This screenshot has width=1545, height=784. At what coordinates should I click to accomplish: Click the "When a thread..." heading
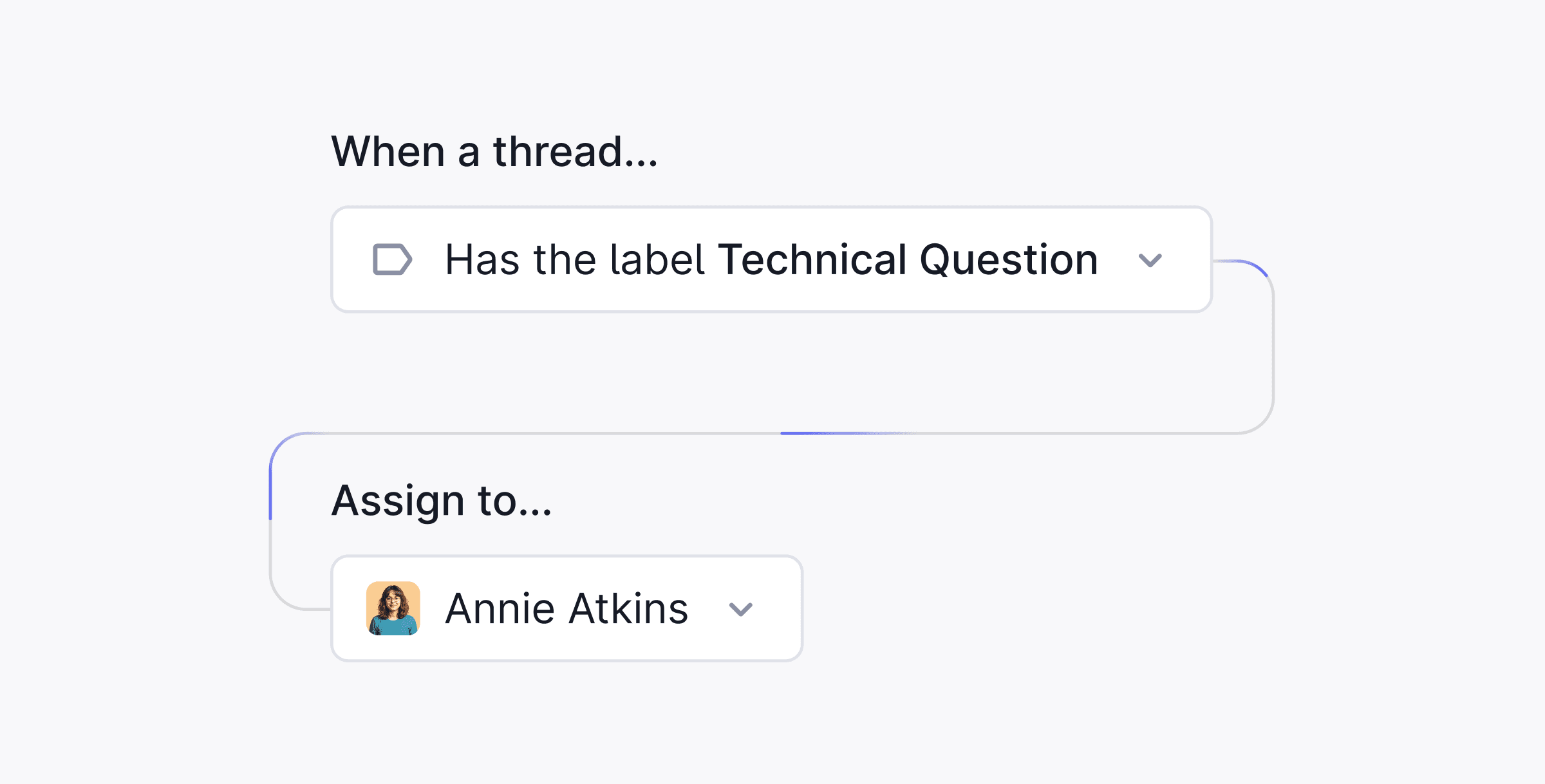click(494, 152)
